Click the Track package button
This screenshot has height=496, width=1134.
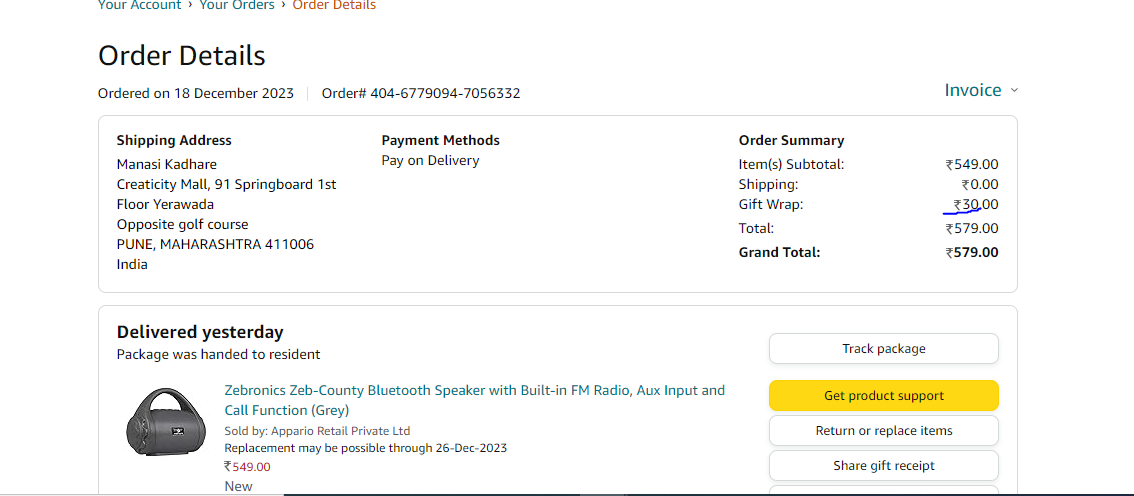click(x=884, y=349)
